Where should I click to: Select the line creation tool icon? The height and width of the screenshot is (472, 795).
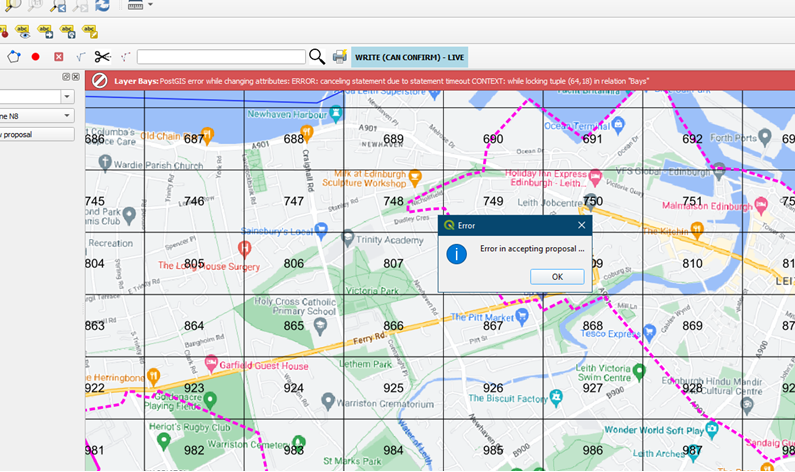80,57
